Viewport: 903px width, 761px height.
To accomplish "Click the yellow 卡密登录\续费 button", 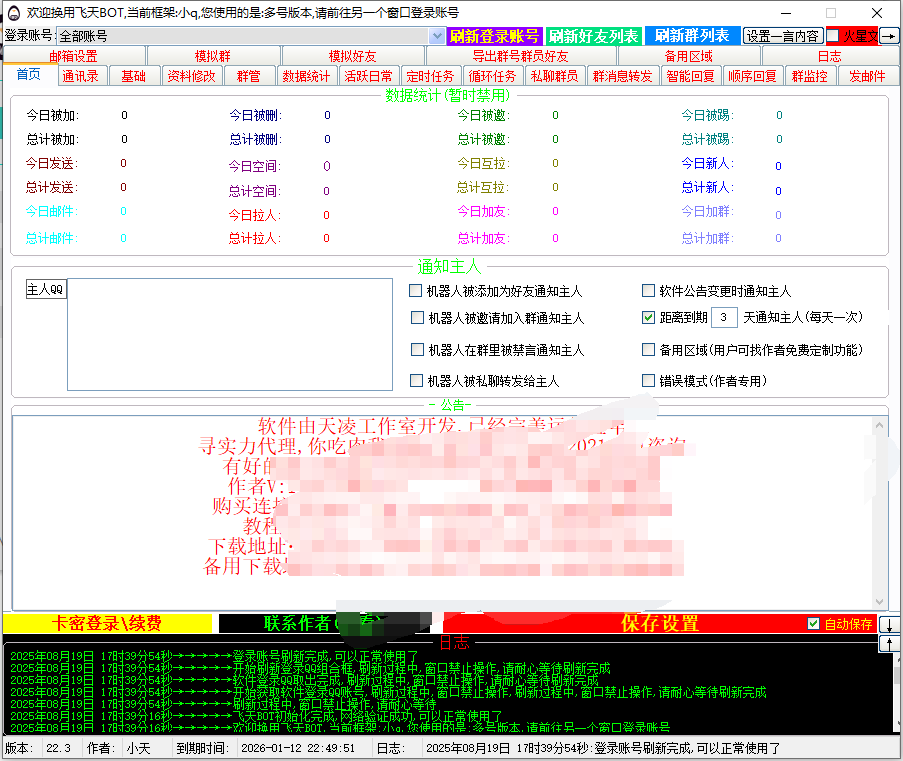I will [107, 624].
